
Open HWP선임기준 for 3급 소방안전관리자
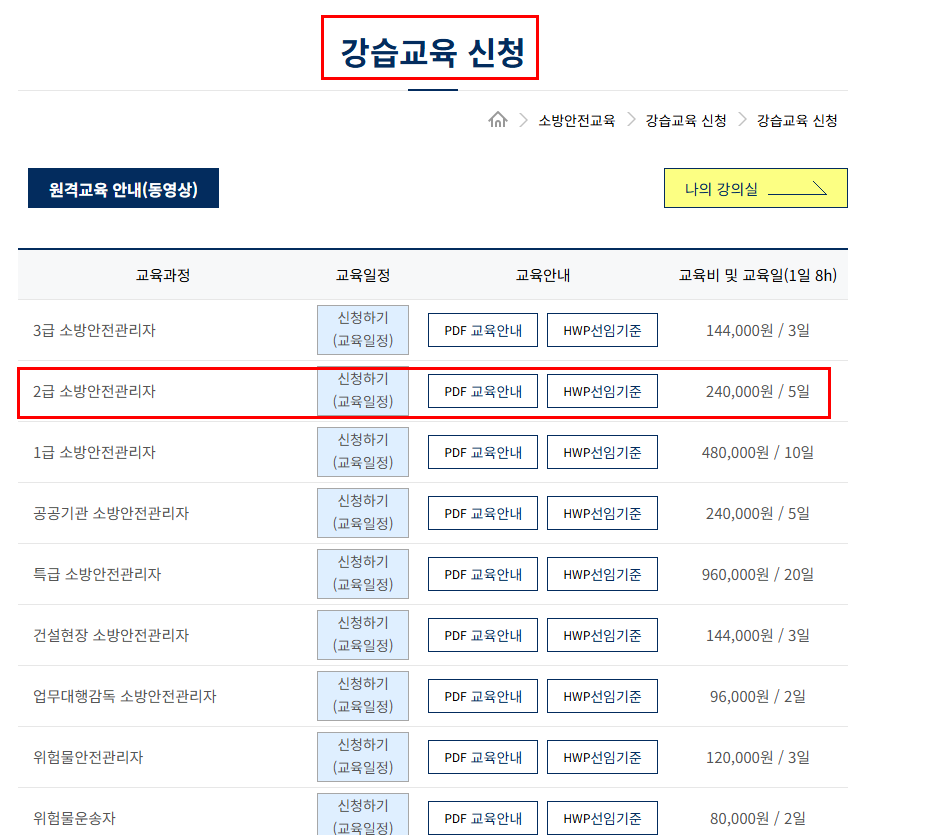click(x=602, y=330)
